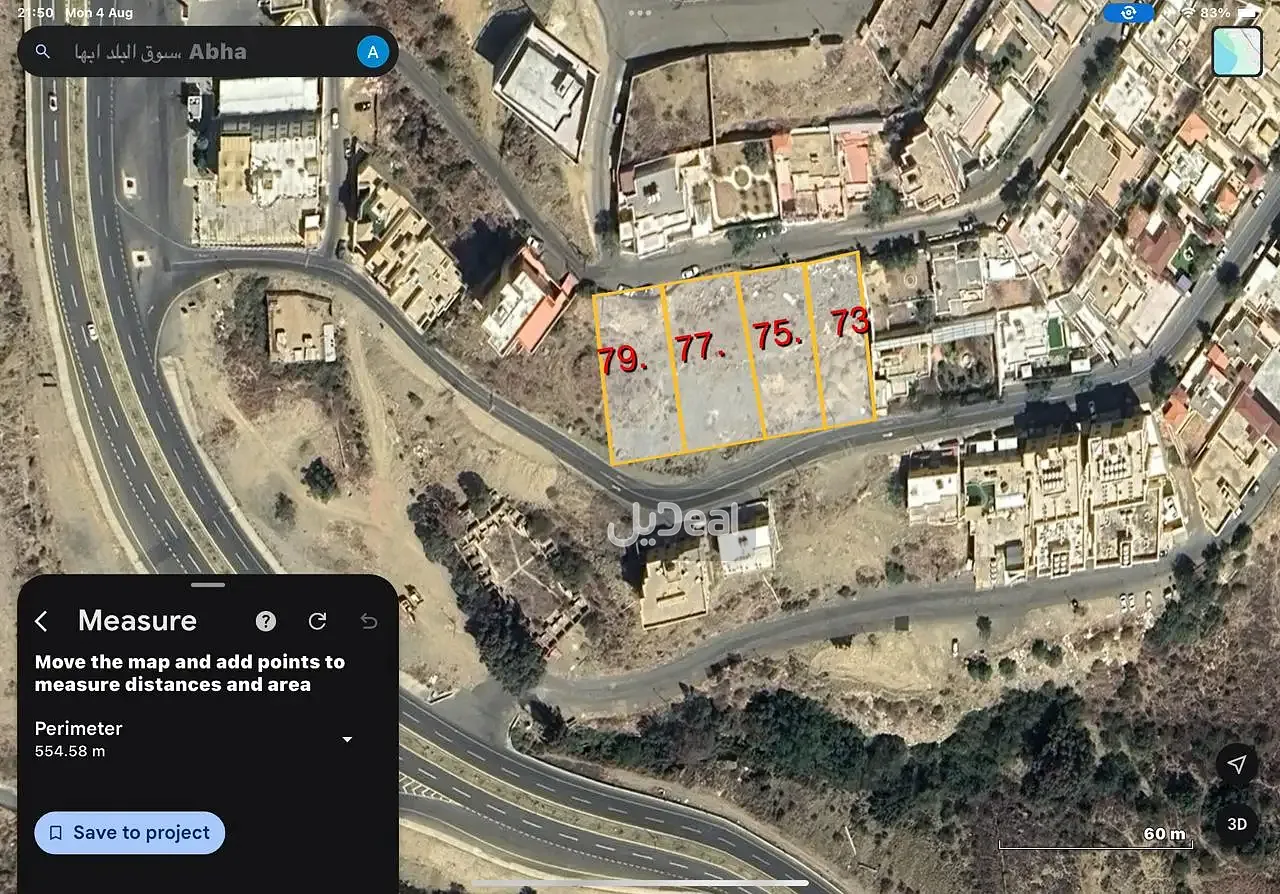The height and width of the screenshot is (894, 1280).
Task: Click Save to project button
Action: point(129,832)
